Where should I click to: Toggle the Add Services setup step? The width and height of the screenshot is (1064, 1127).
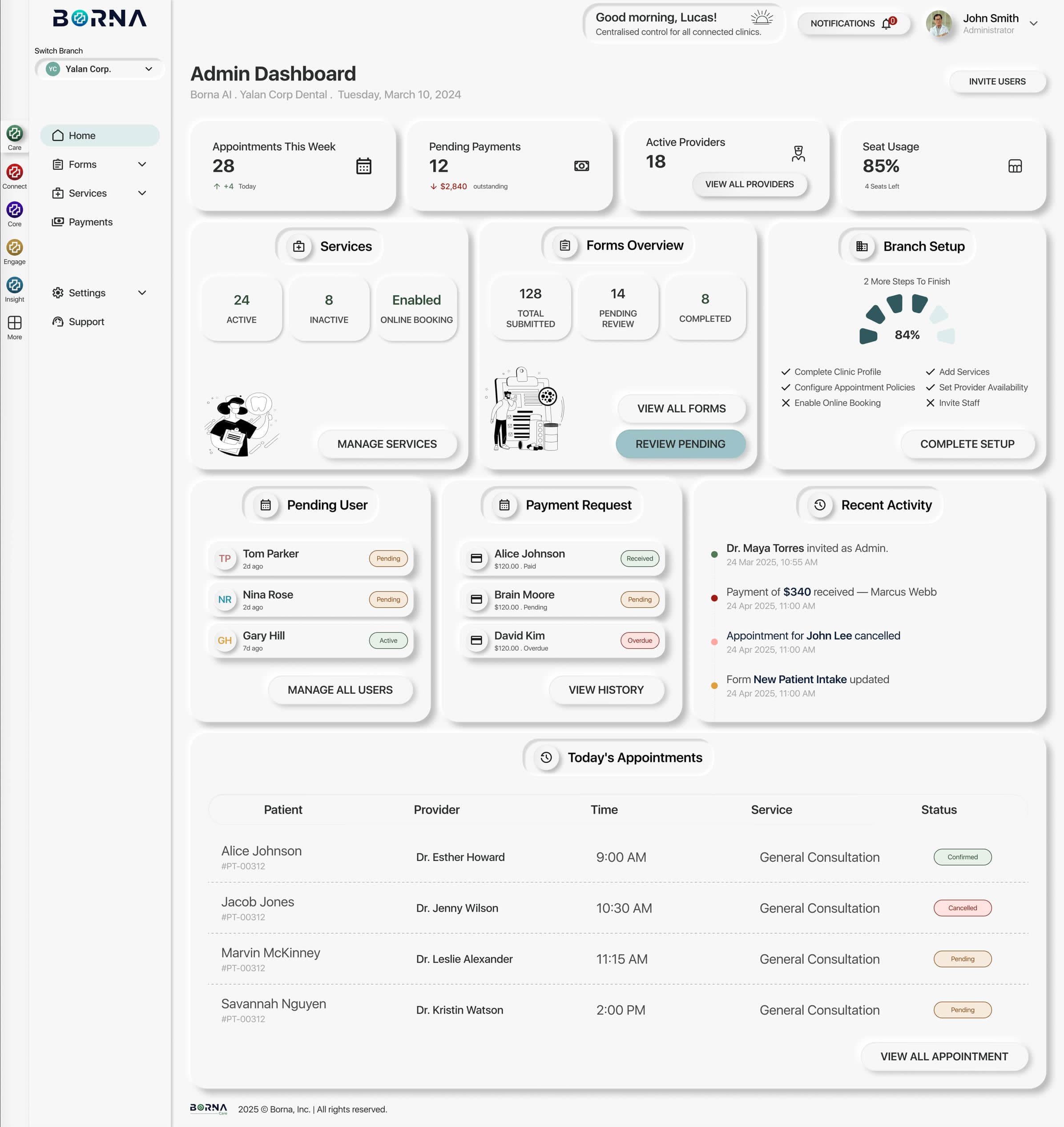click(957, 372)
